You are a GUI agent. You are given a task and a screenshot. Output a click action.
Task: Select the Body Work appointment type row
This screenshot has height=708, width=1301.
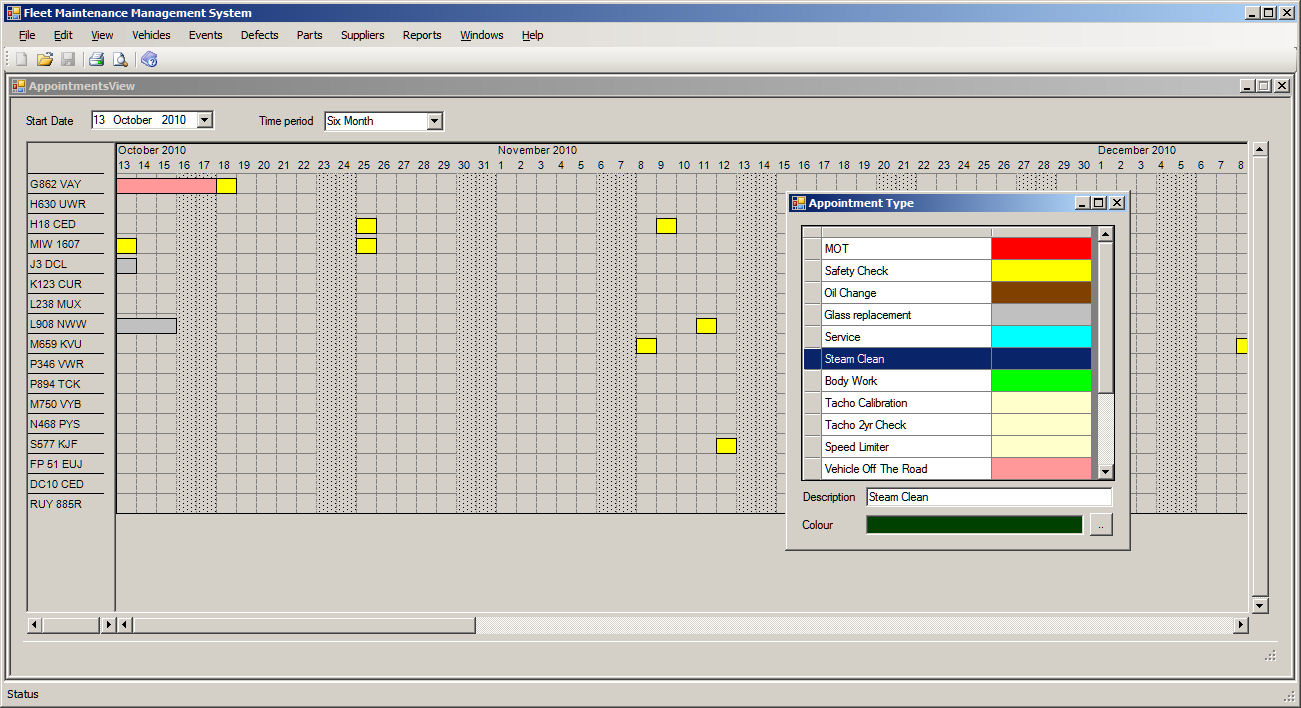click(x=905, y=381)
